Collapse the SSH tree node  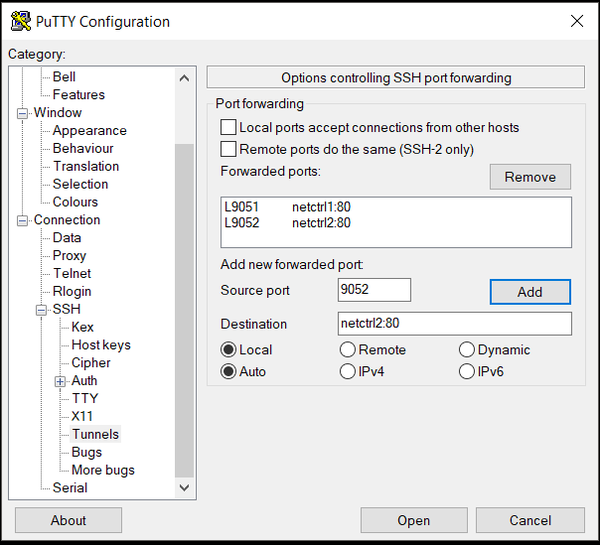[x=41, y=310]
